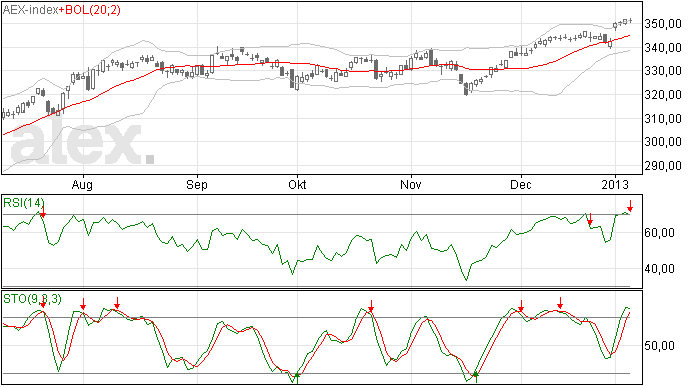The width and height of the screenshot is (690, 387).
Task: Click the AEX-index chart title label
Action: tap(30, 10)
